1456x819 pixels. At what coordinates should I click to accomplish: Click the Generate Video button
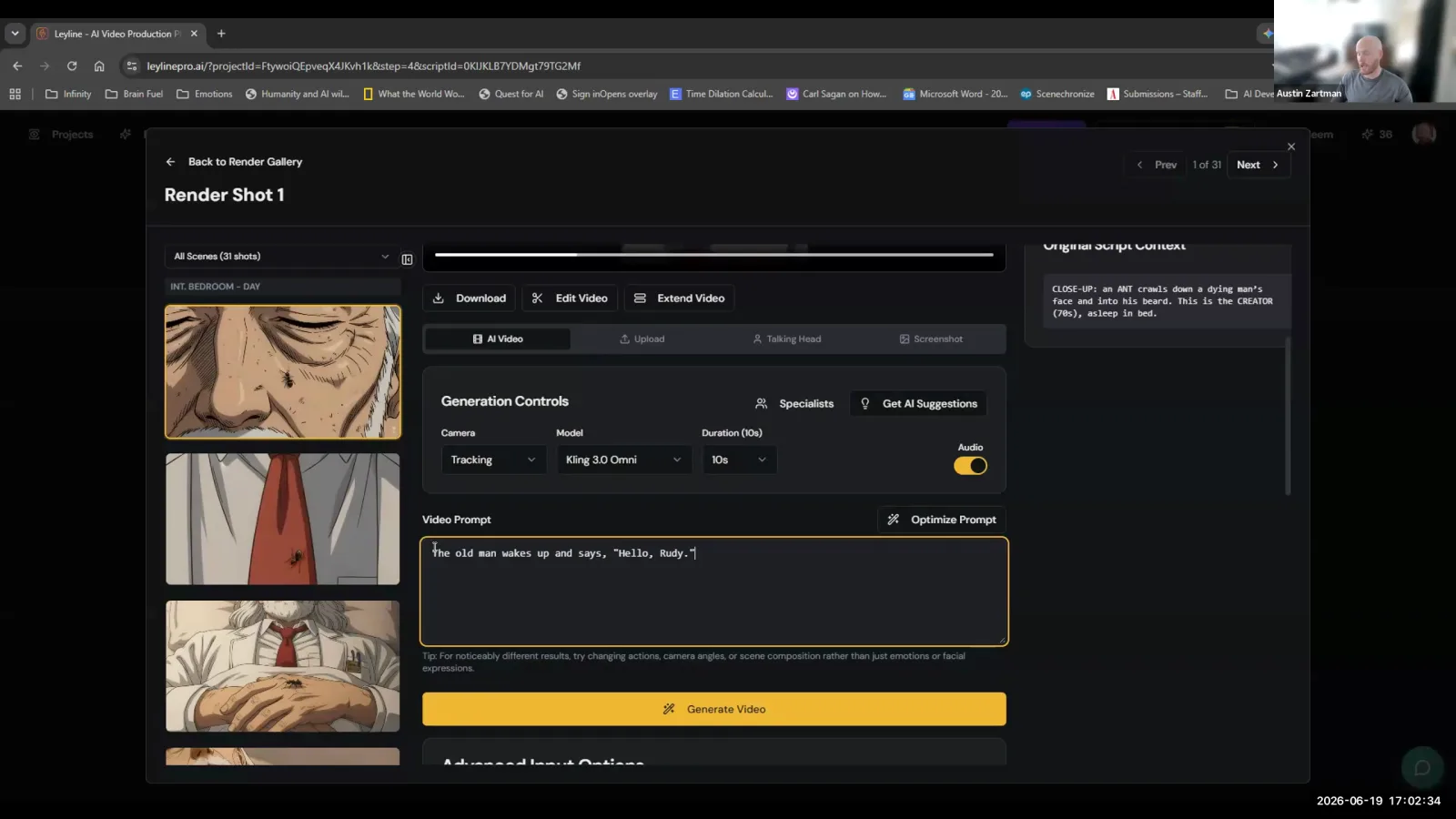pos(714,709)
